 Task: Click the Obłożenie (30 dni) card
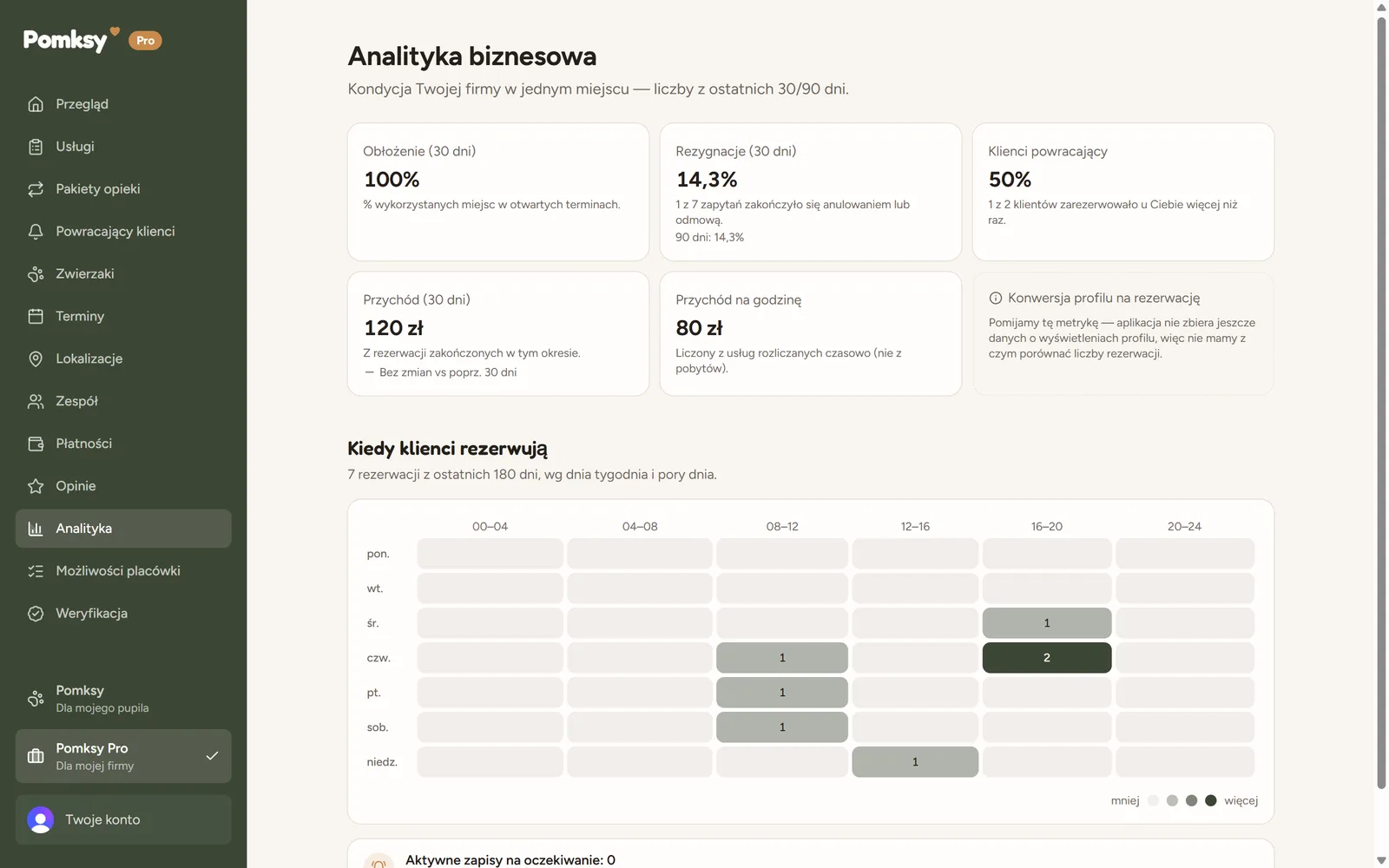click(498, 192)
